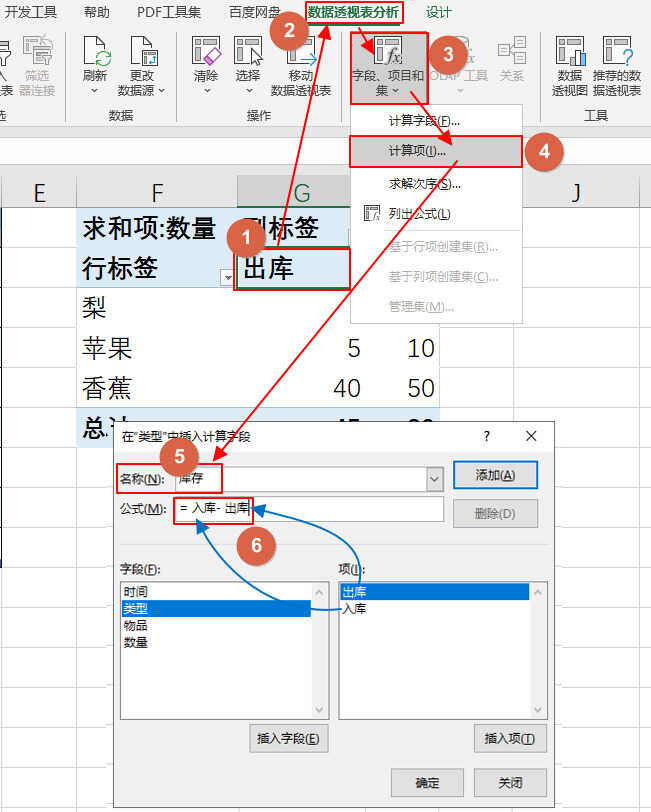This screenshot has height=812, width=651.
Task: Select cell with value 40
Action: click(x=301, y=388)
